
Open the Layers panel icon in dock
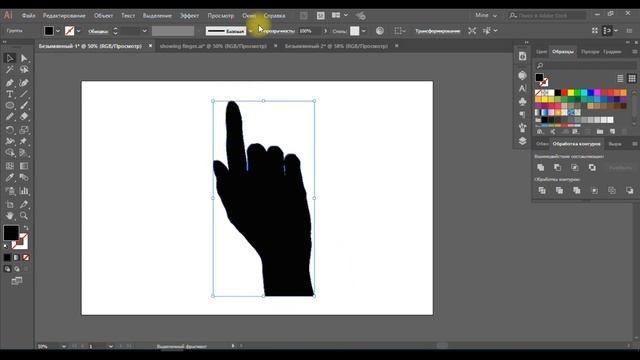click(522, 141)
